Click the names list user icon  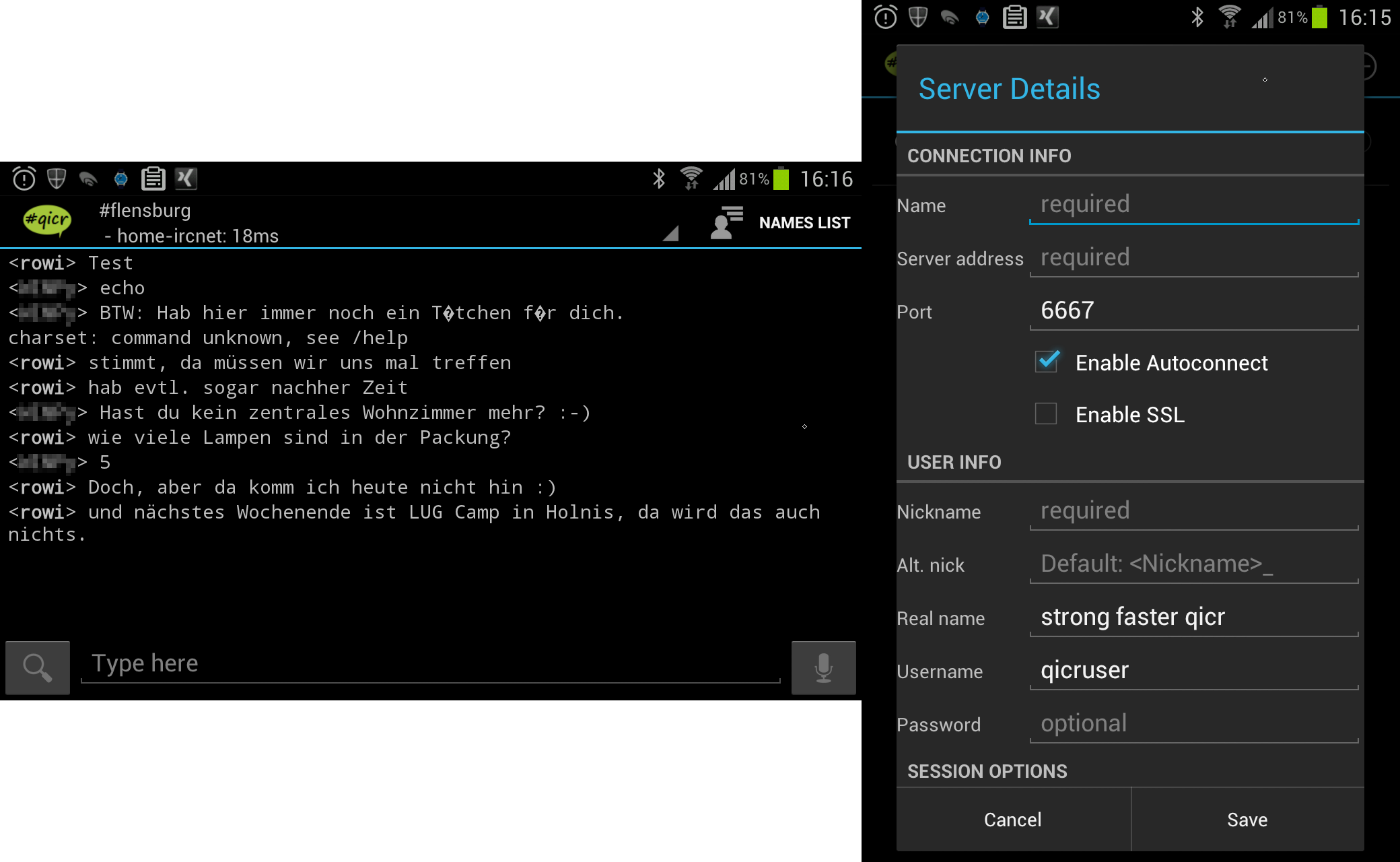[x=727, y=223]
